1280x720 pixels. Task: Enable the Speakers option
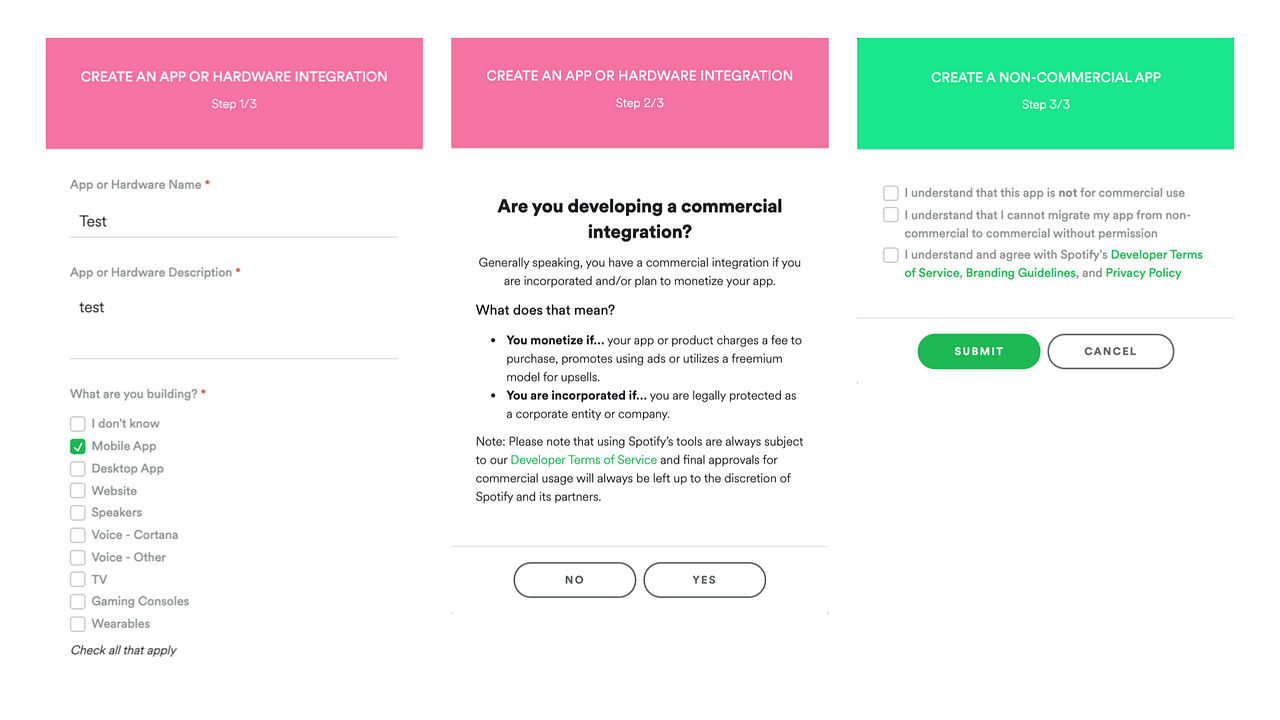[x=77, y=512]
